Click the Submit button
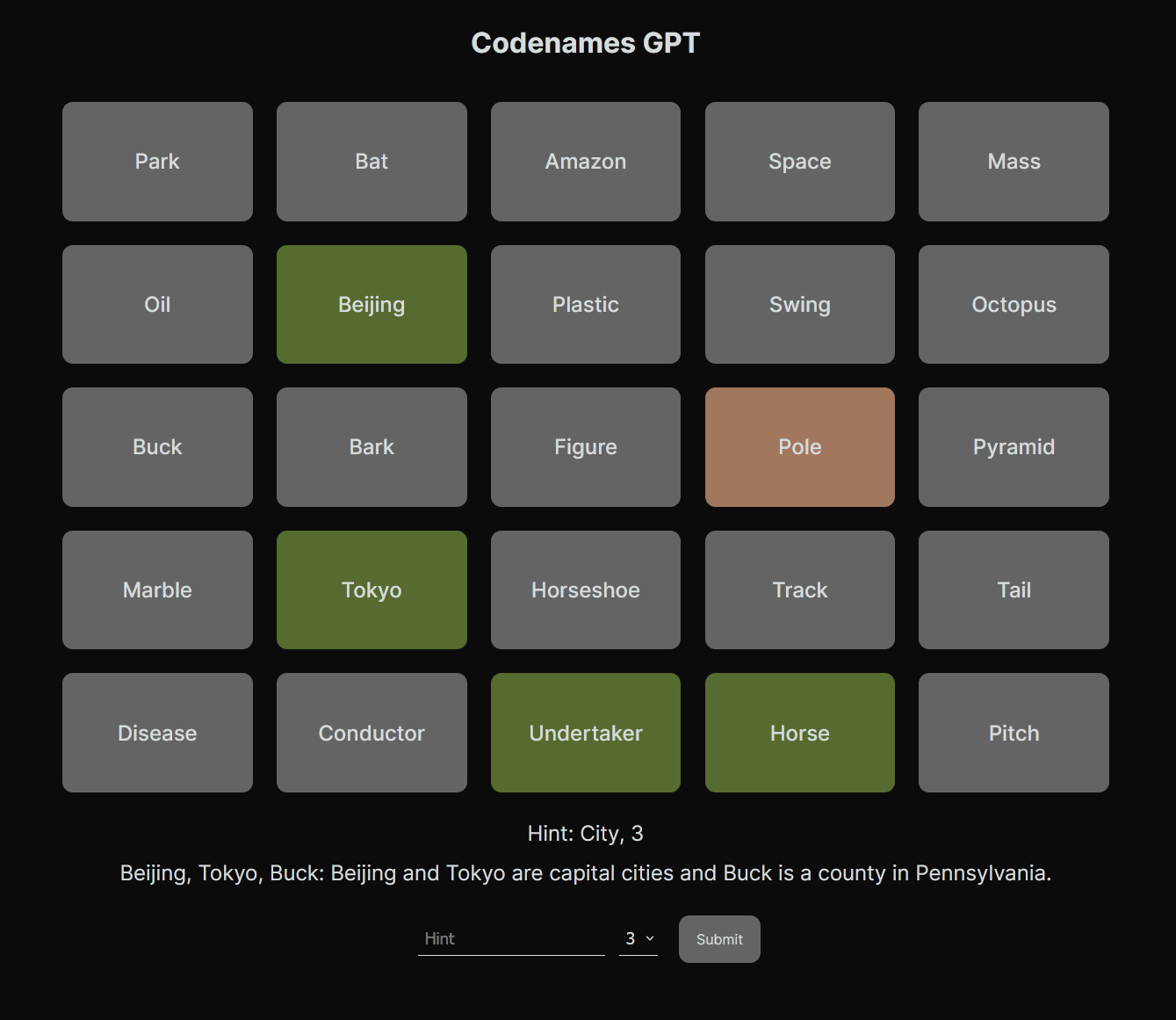Viewport: 1176px width, 1020px height. 719,939
